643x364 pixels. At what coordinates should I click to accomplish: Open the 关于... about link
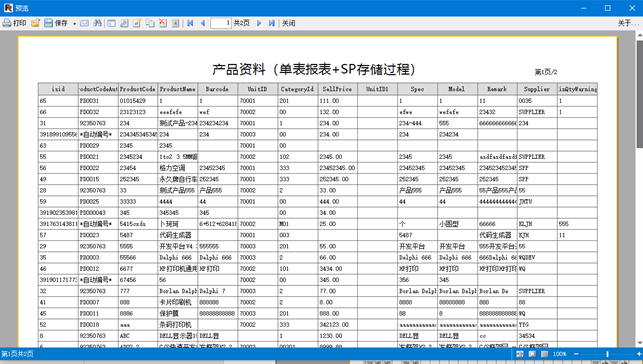pos(628,23)
